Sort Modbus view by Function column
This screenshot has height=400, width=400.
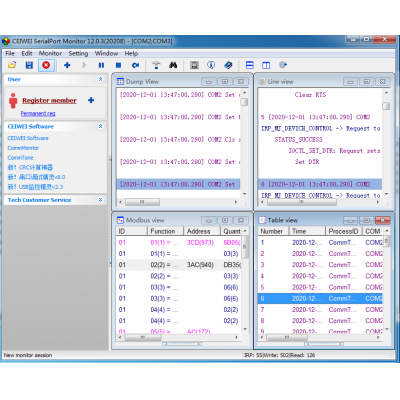(165, 231)
